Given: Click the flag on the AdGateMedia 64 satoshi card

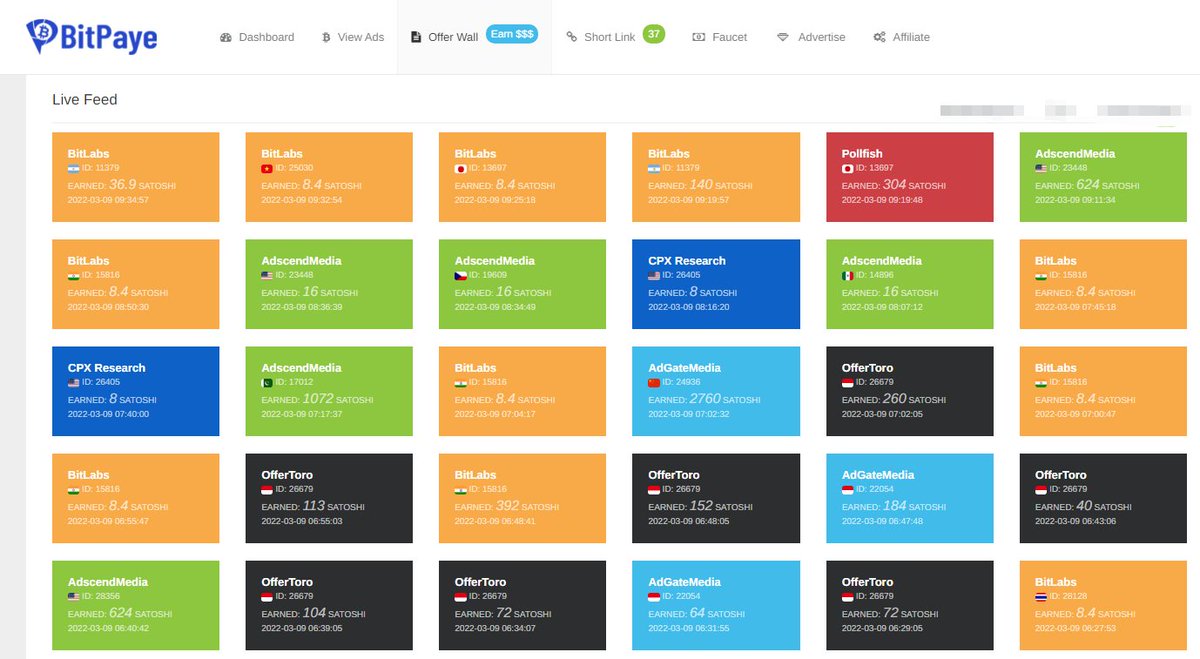Looking at the screenshot, I should [654, 596].
